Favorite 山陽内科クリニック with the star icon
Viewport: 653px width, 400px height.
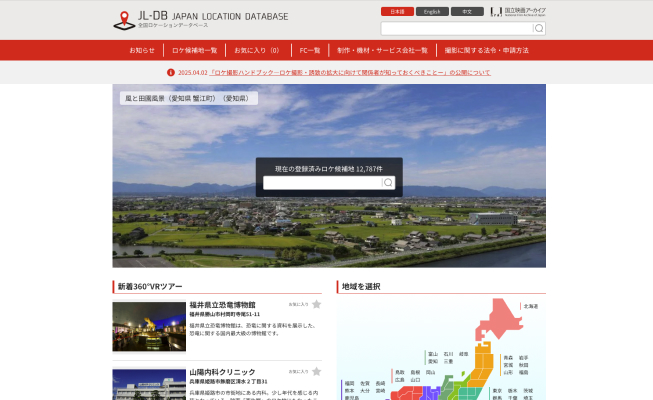click(316, 372)
